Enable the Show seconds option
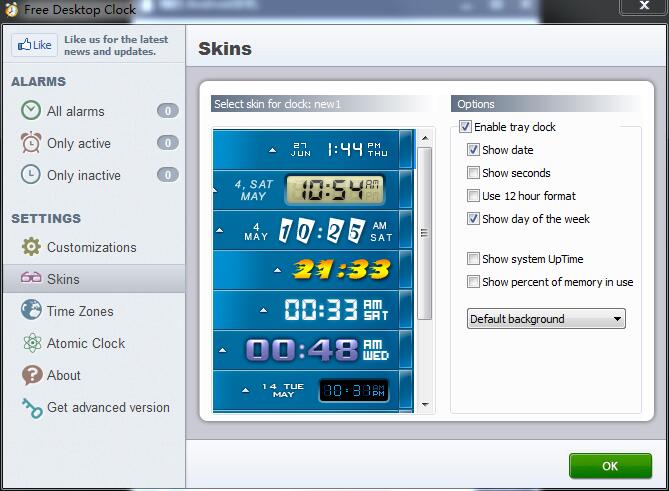 pos(474,173)
